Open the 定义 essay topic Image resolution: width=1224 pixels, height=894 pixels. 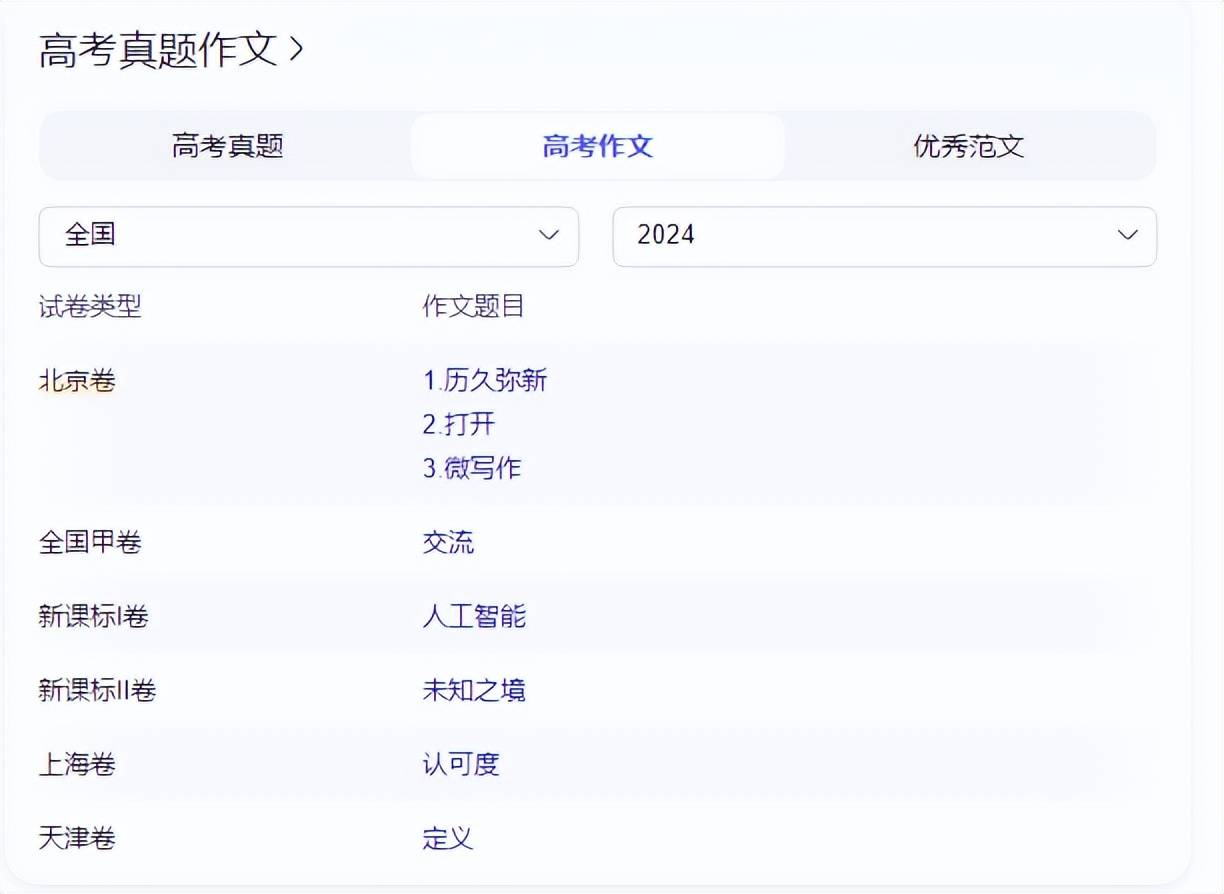[448, 838]
